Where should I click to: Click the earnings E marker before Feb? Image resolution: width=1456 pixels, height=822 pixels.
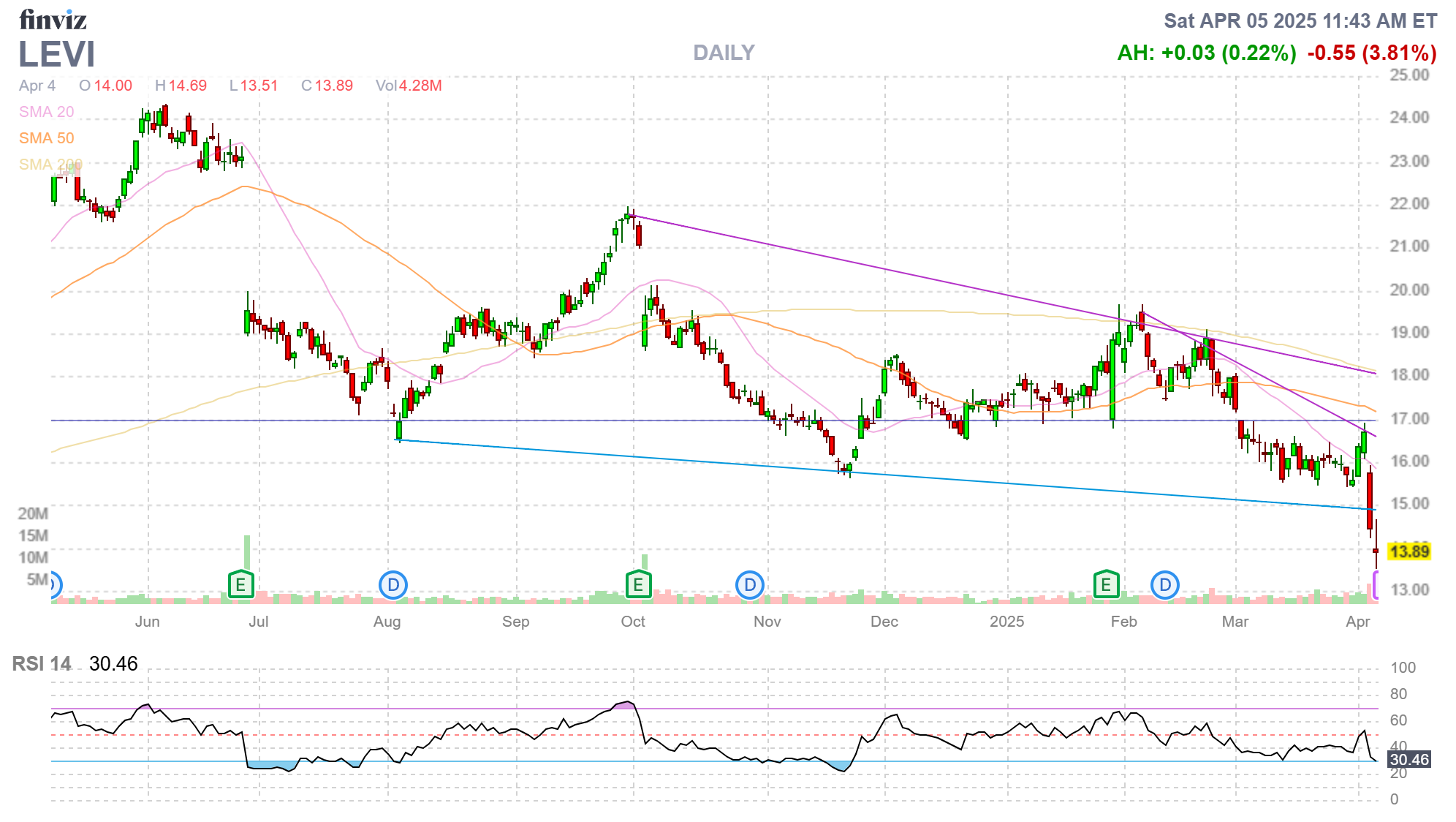click(1106, 585)
